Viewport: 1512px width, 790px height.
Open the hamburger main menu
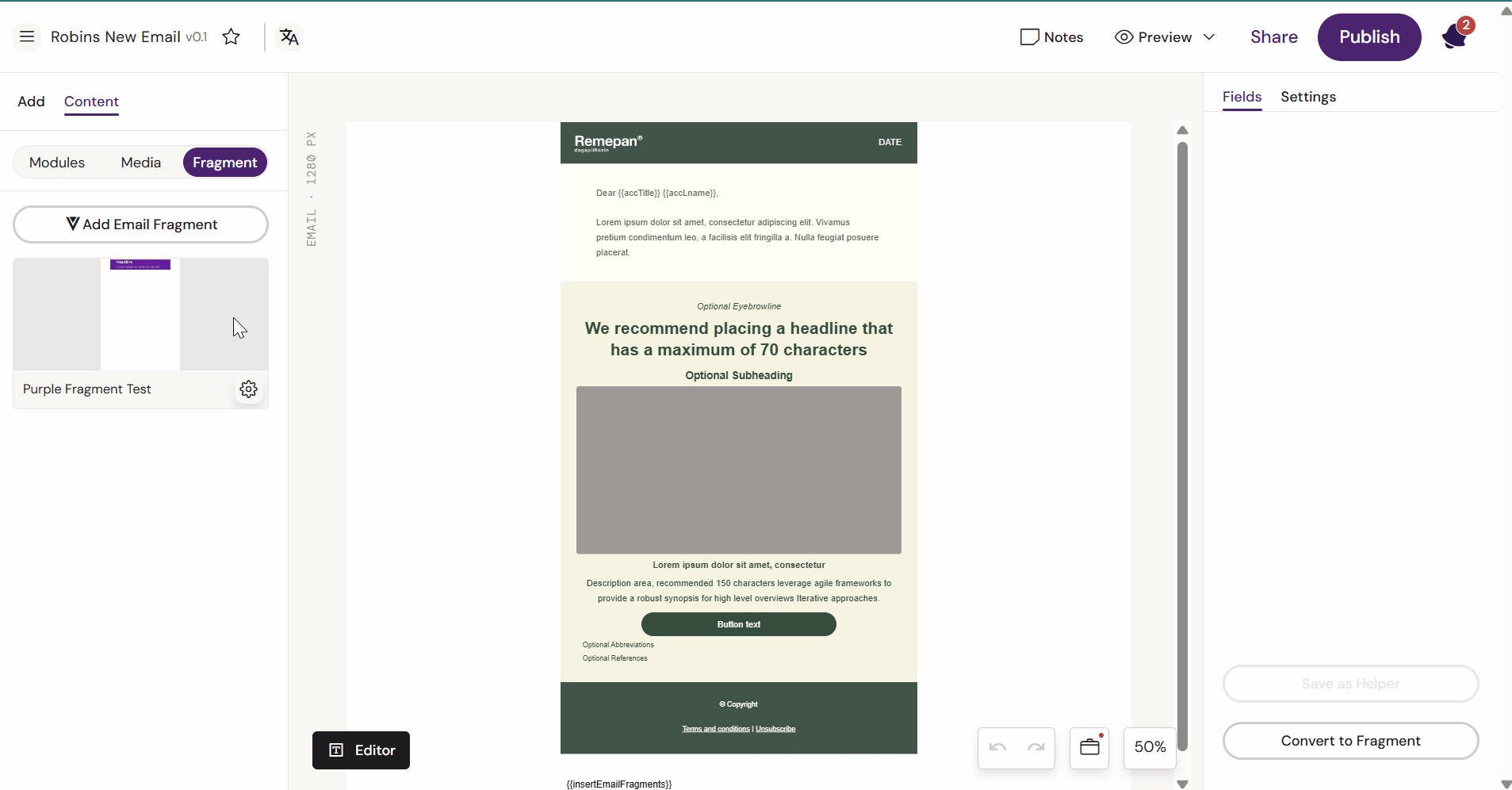pos(27,36)
